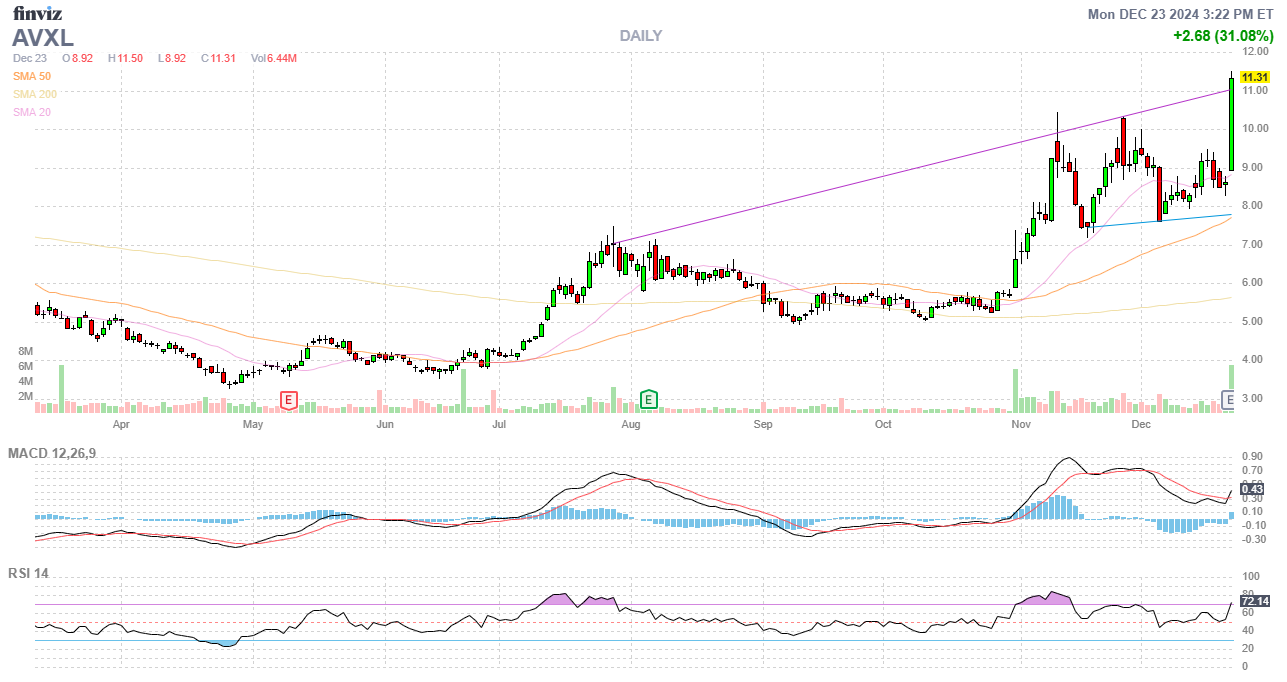Select the Jul label on the time axis
Image resolution: width=1287 pixels, height=682 pixels.
point(500,424)
